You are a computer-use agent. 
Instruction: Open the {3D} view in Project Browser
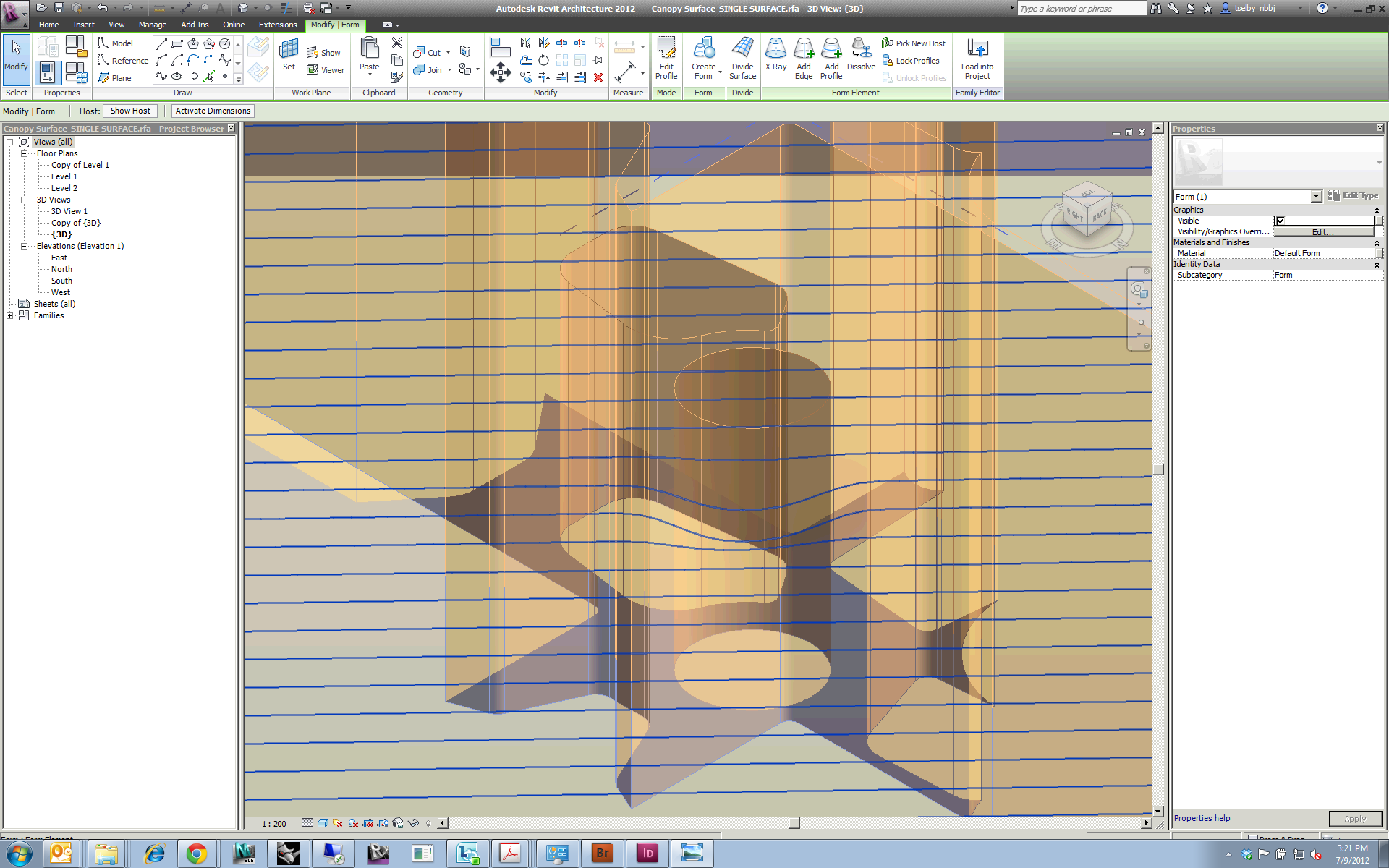(x=61, y=234)
